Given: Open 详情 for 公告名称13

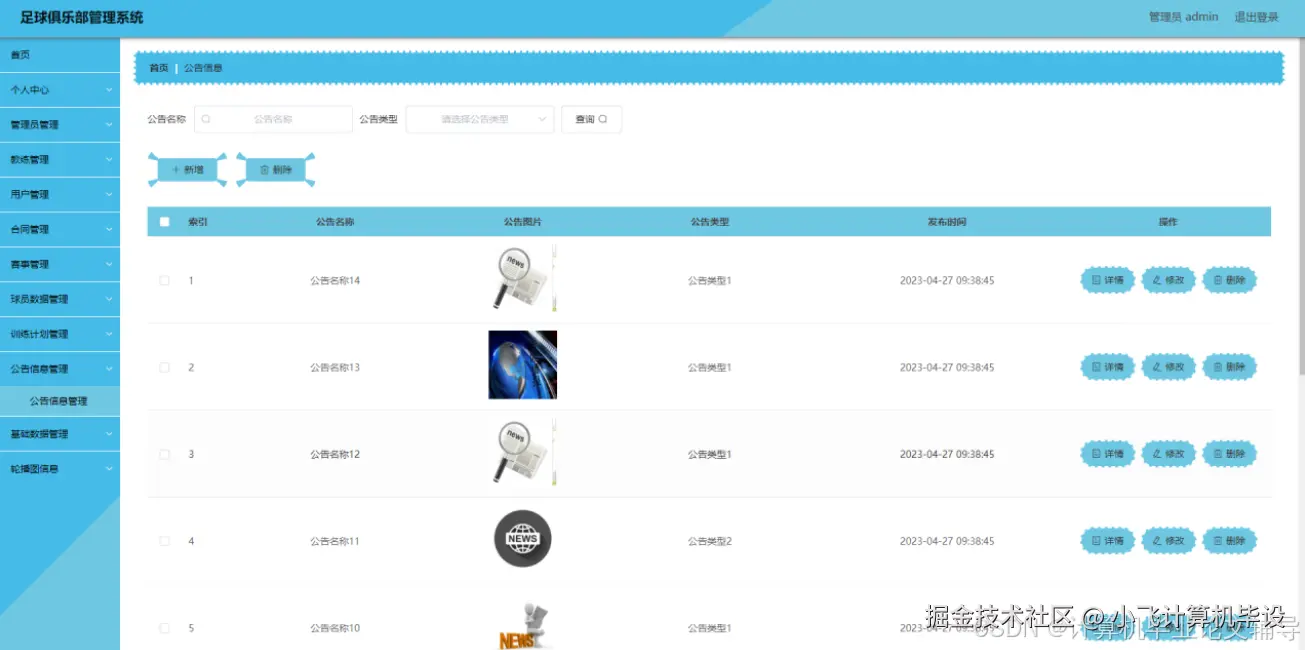Looking at the screenshot, I should pos(1107,367).
